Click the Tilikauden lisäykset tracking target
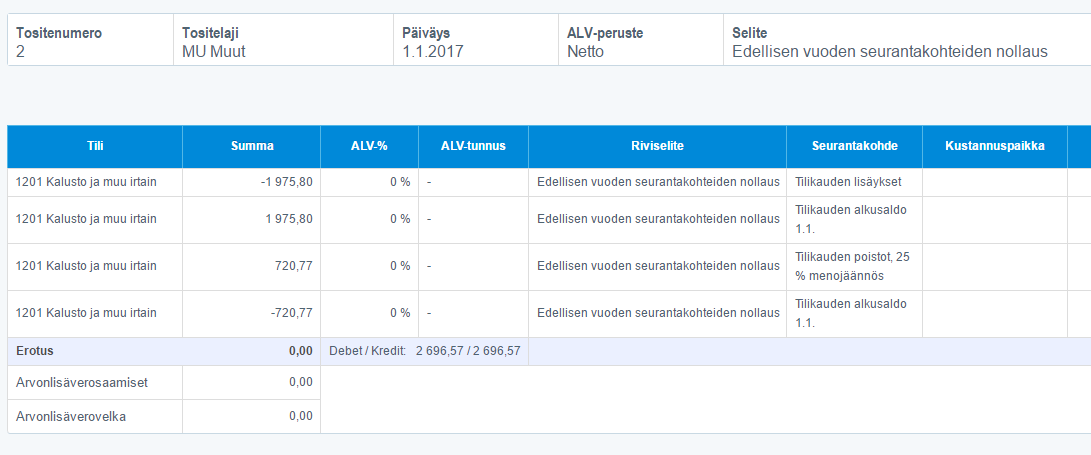Screen dimensions: 1091x455 pos(848,182)
